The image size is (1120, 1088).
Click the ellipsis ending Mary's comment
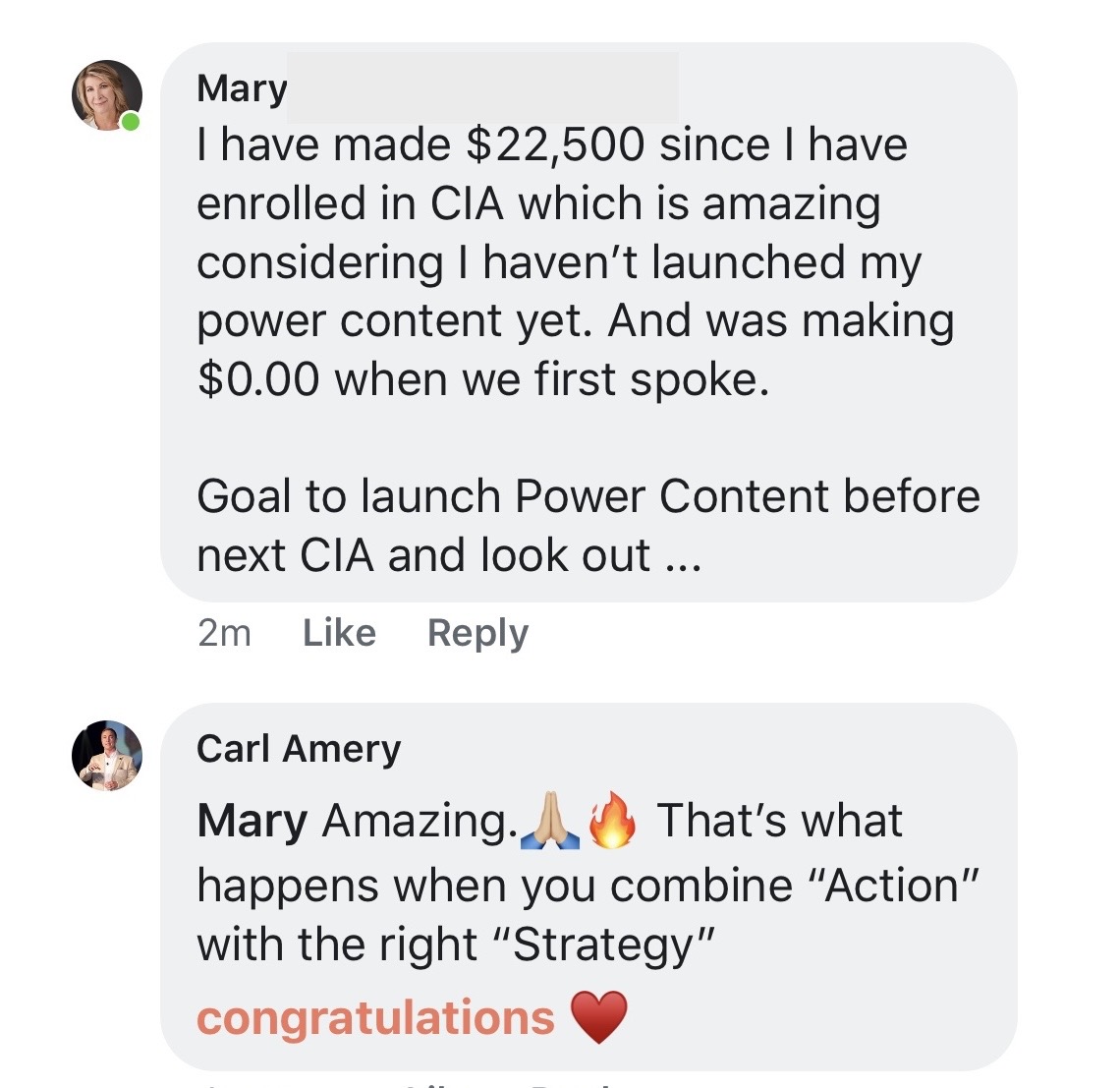click(683, 557)
